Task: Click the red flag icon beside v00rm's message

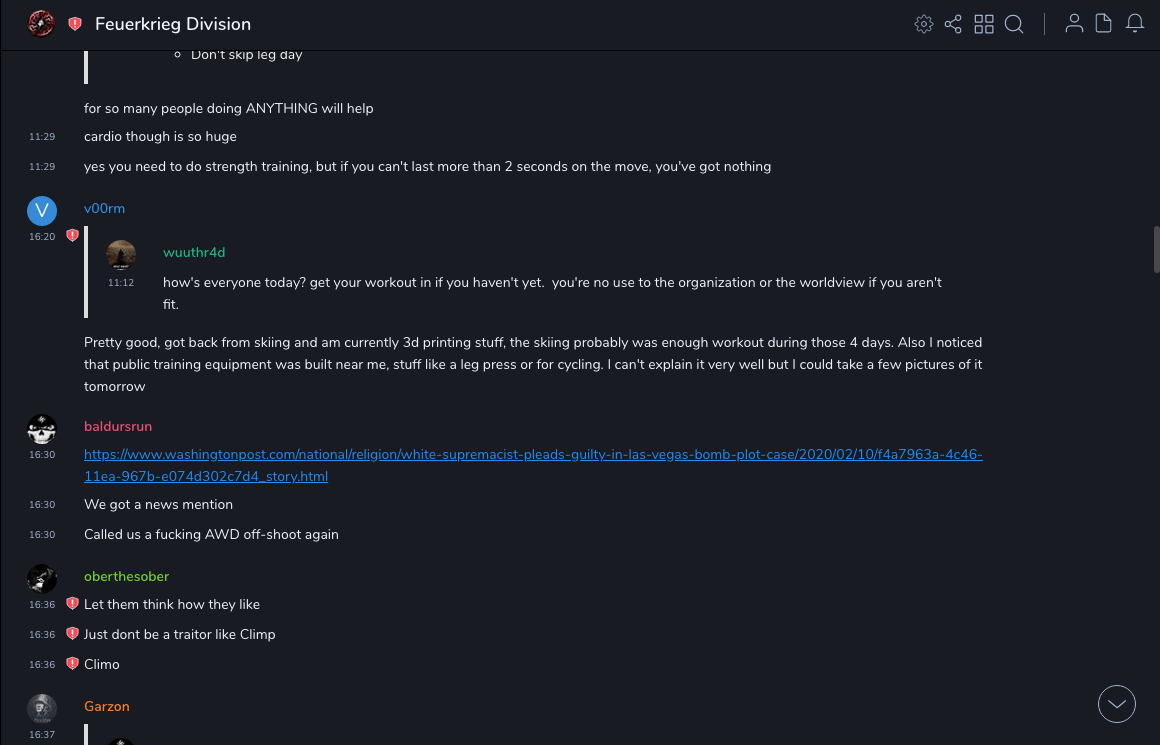Action: [72, 236]
